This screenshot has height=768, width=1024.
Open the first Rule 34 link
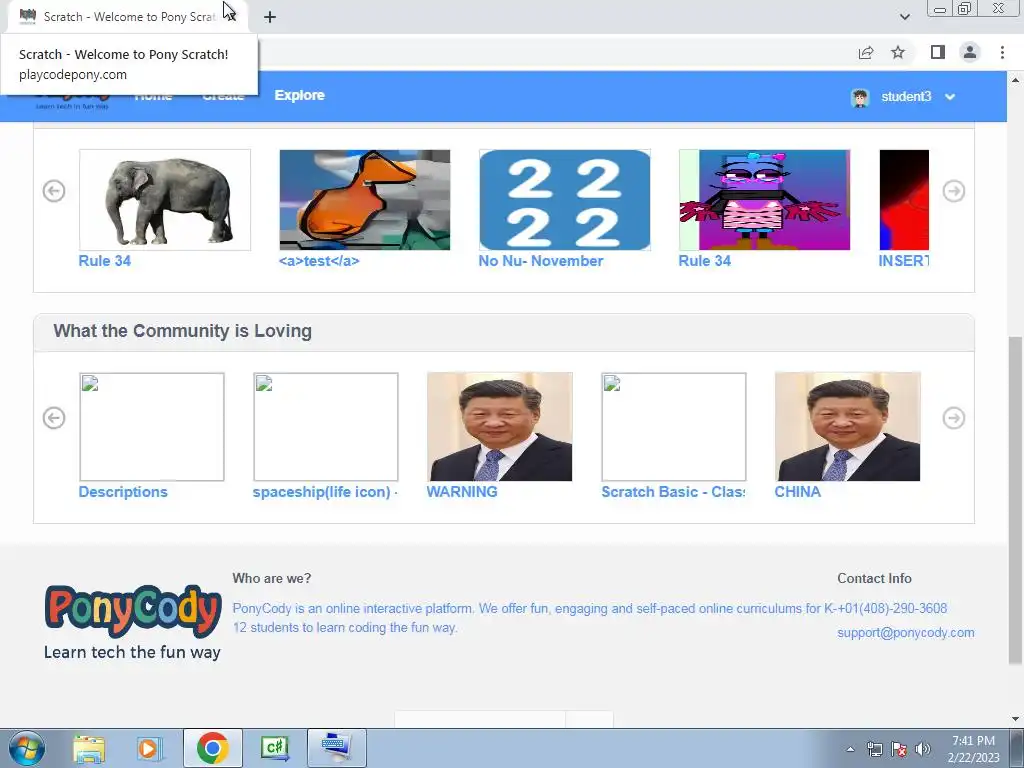104,261
